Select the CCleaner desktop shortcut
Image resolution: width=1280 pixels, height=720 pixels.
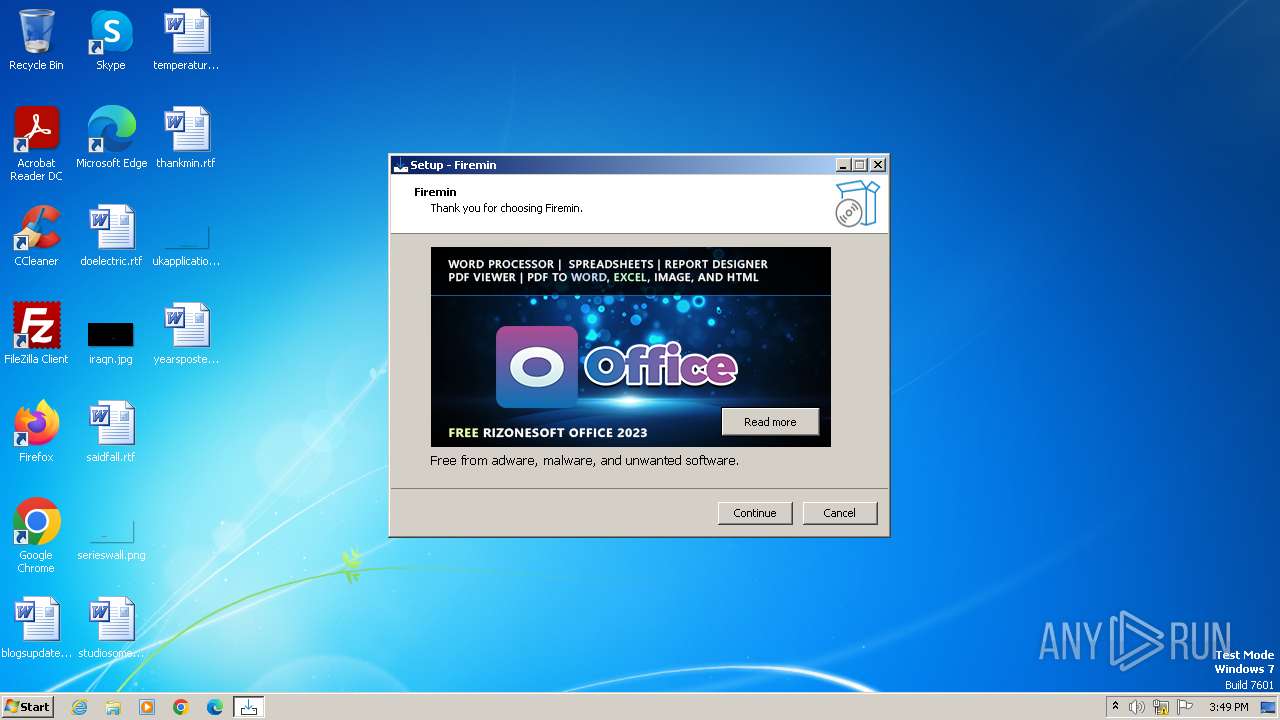(x=36, y=236)
